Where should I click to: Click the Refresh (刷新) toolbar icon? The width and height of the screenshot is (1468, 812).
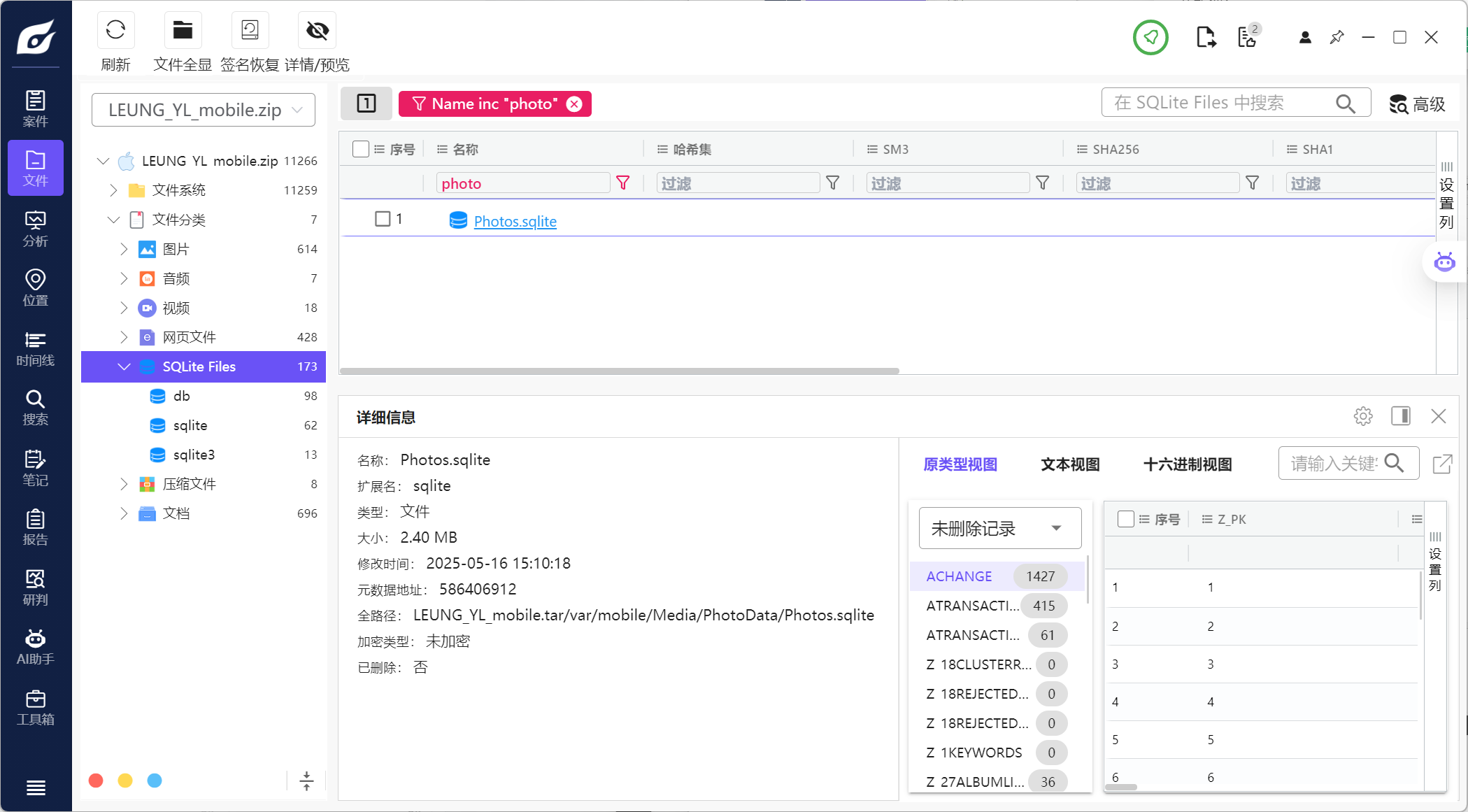point(115,30)
